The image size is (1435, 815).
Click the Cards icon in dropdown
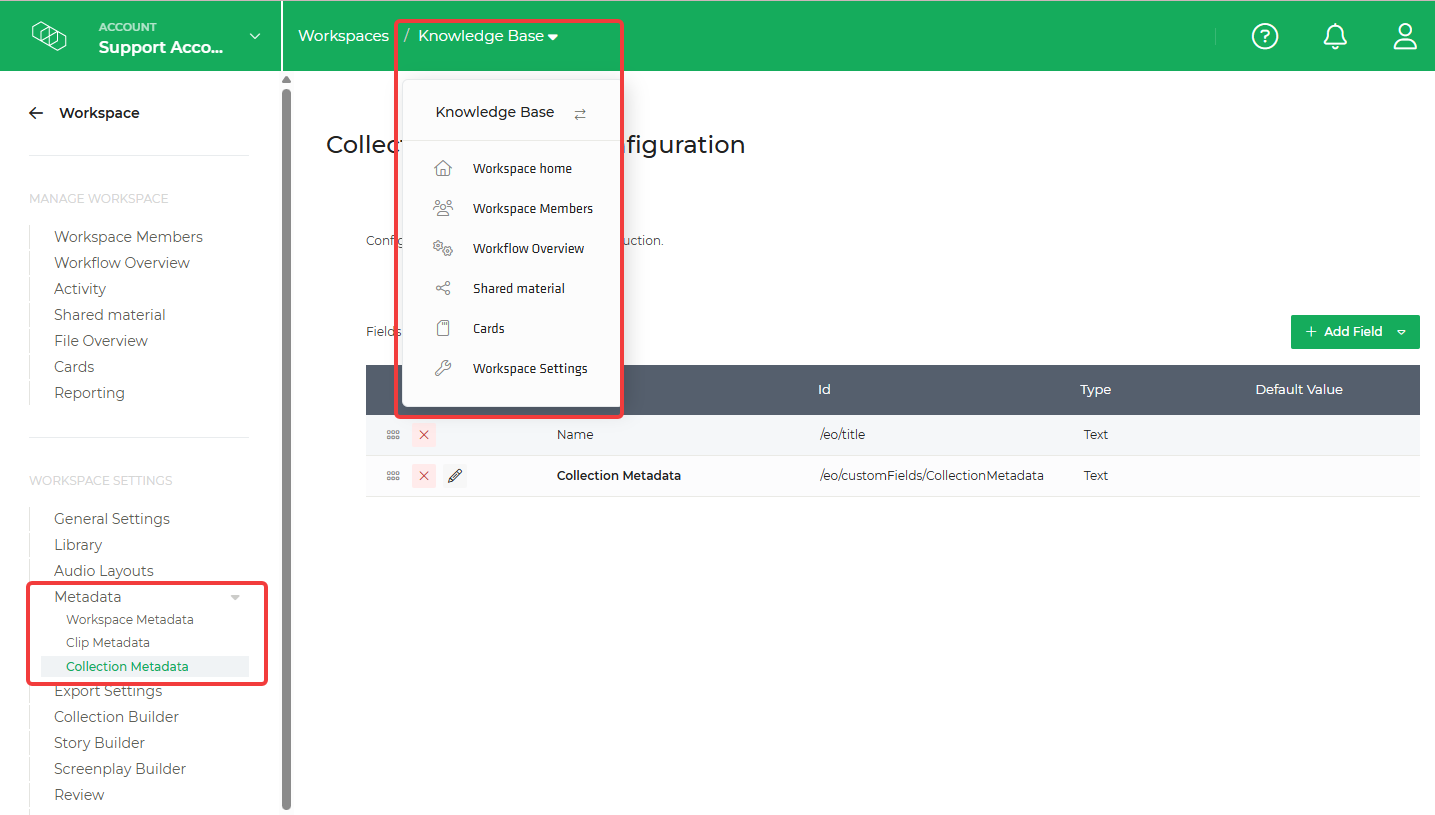[443, 328]
